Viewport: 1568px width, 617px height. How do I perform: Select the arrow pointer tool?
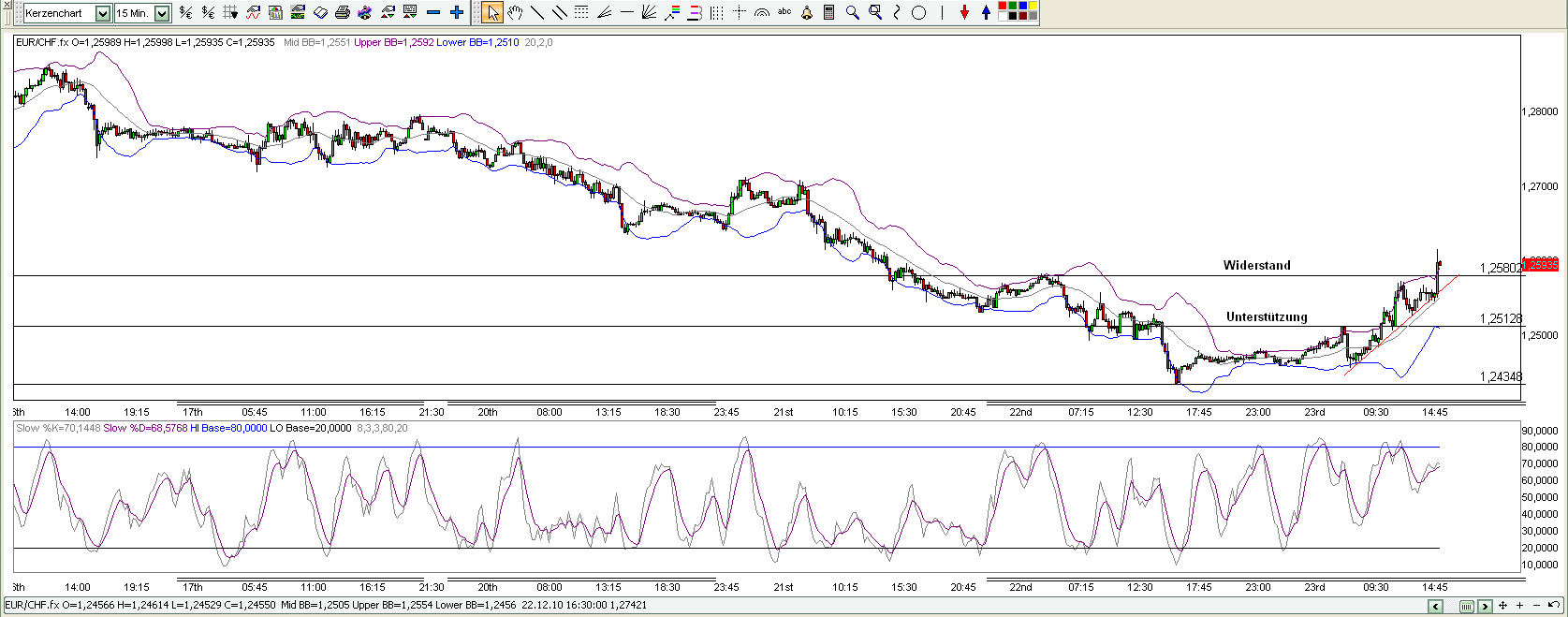tap(492, 12)
